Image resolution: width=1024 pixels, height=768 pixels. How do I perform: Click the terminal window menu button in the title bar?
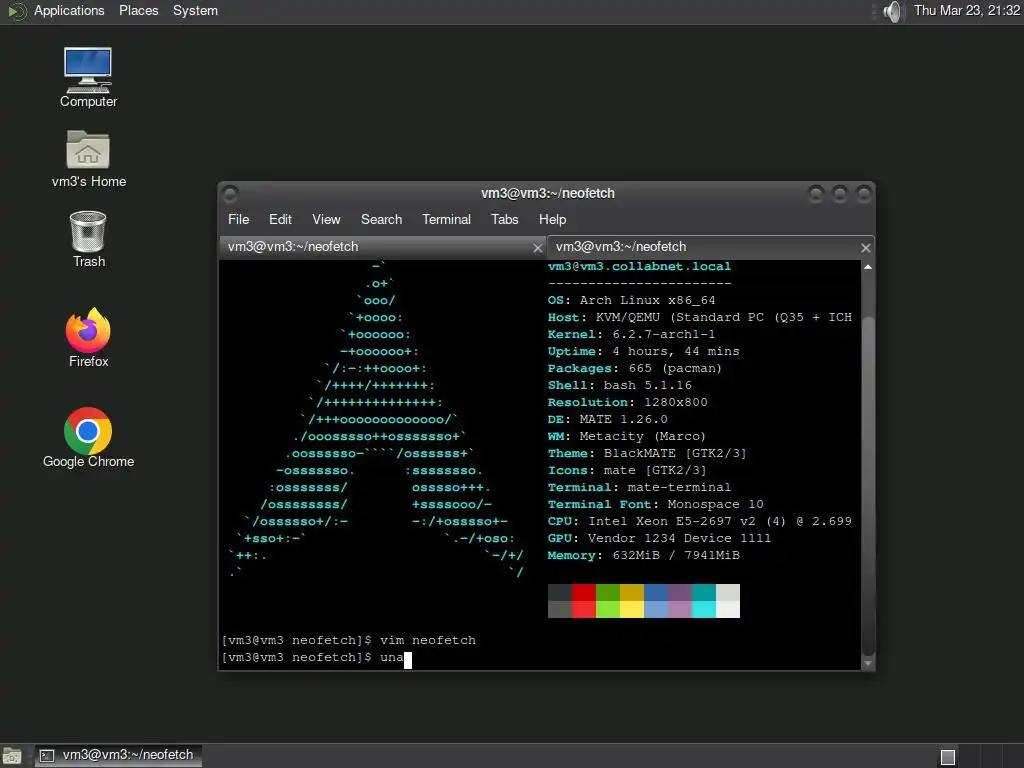(x=230, y=193)
